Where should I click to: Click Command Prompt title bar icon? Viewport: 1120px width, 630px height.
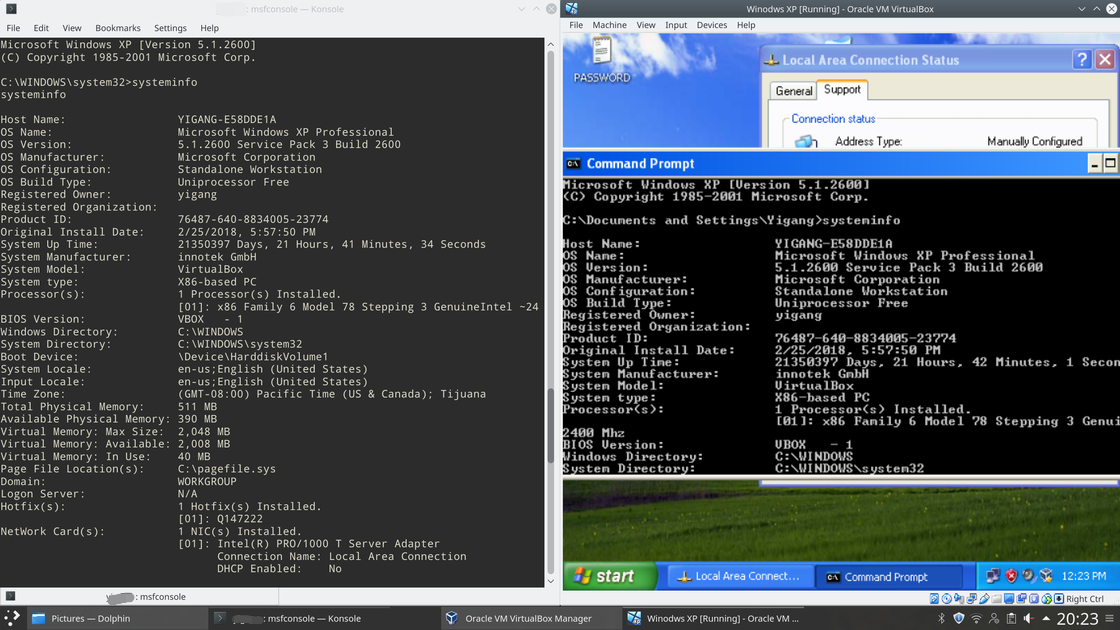click(573, 164)
